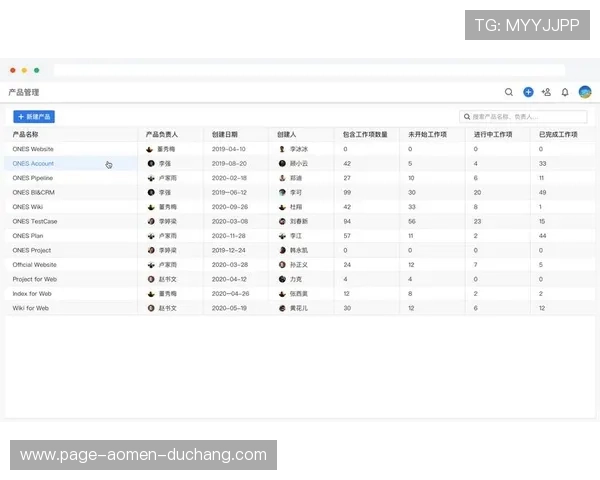Image resolution: width=600 pixels, height=480 pixels.
Task: Click owner avatar in ONES Website row
Action: [150, 149]
